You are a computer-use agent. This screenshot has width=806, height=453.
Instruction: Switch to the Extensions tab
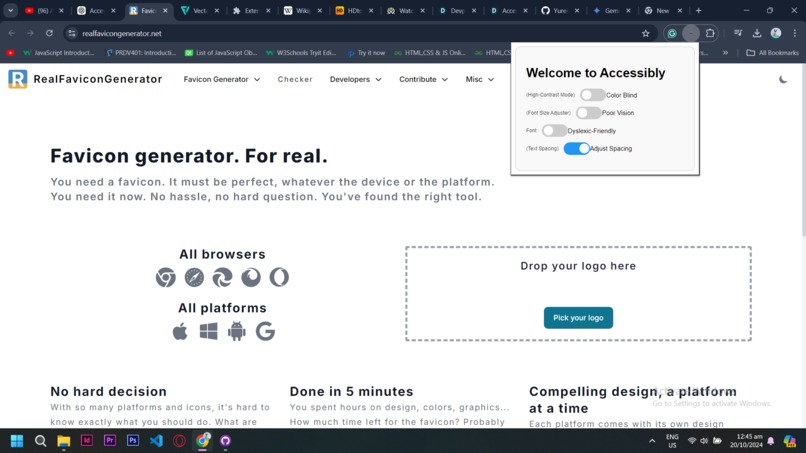click(251, 10)
